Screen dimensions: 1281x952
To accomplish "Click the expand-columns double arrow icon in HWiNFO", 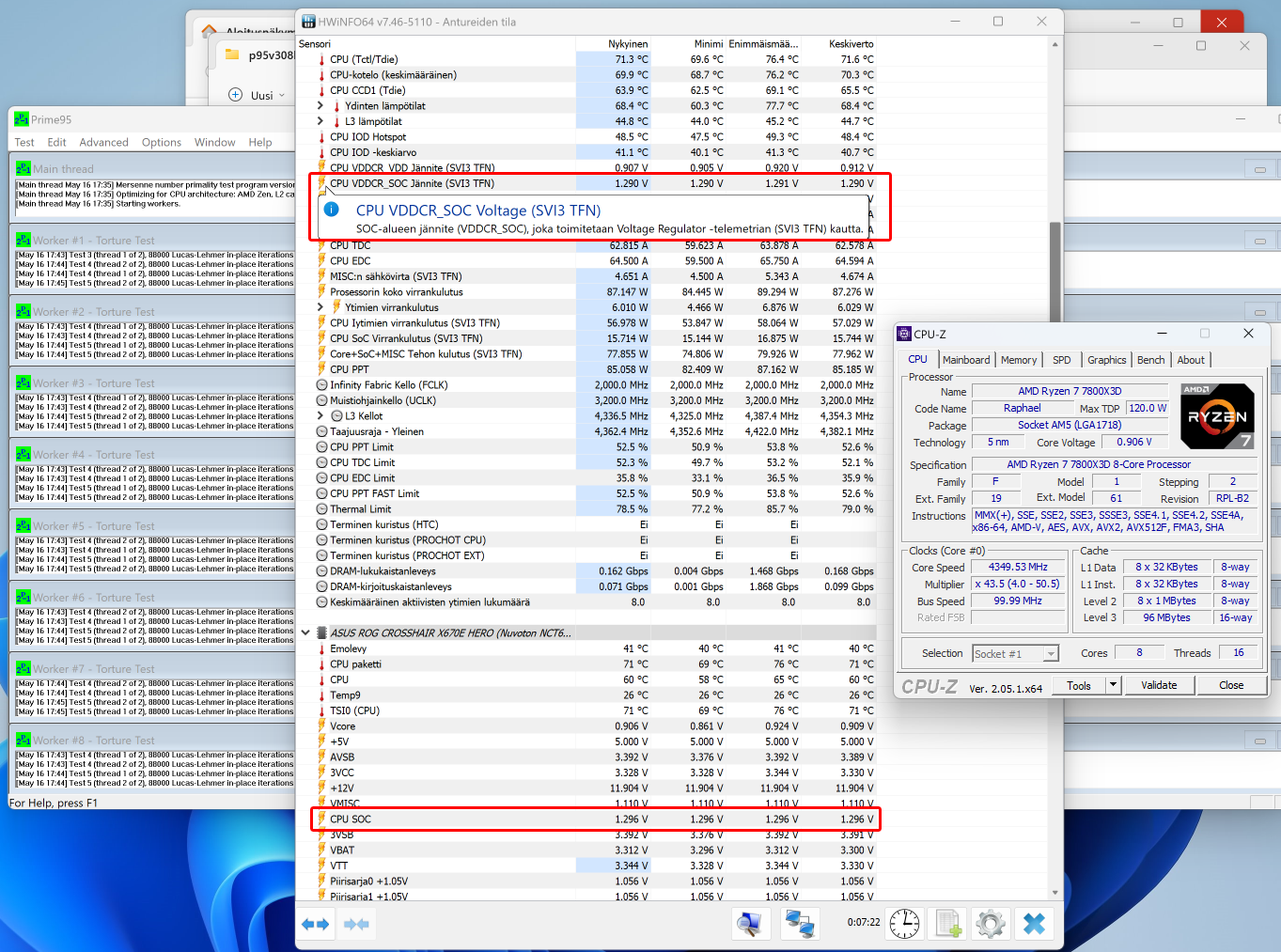I will tap(316, 924).
